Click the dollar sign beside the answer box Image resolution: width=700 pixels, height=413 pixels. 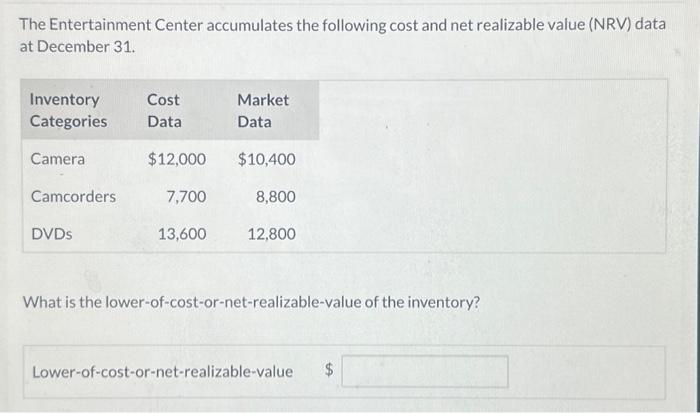pyautogui.click(x=331, y=372)
